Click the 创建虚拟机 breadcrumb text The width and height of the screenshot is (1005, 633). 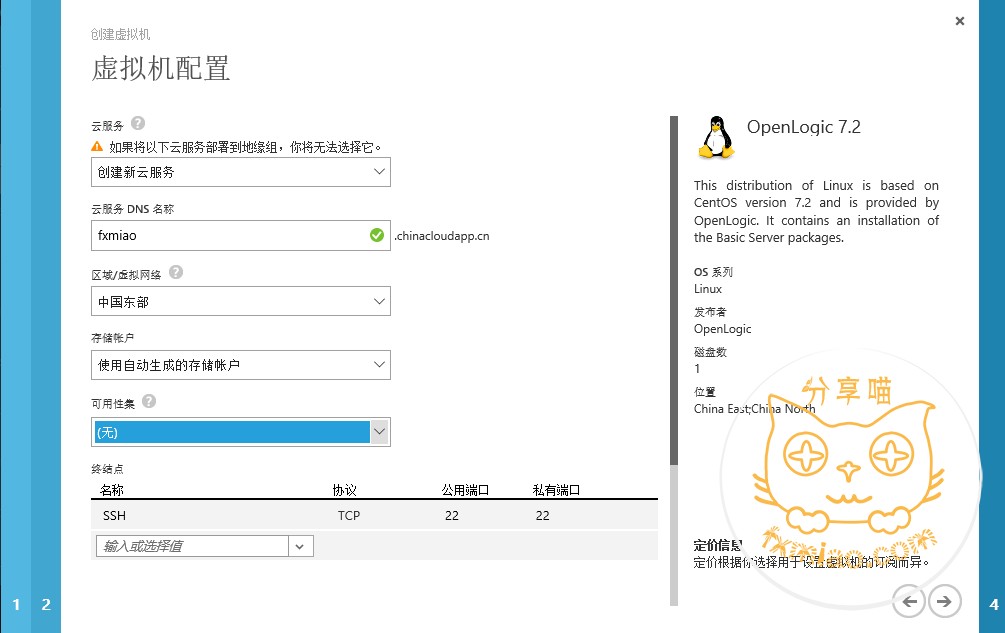point(120,34)
